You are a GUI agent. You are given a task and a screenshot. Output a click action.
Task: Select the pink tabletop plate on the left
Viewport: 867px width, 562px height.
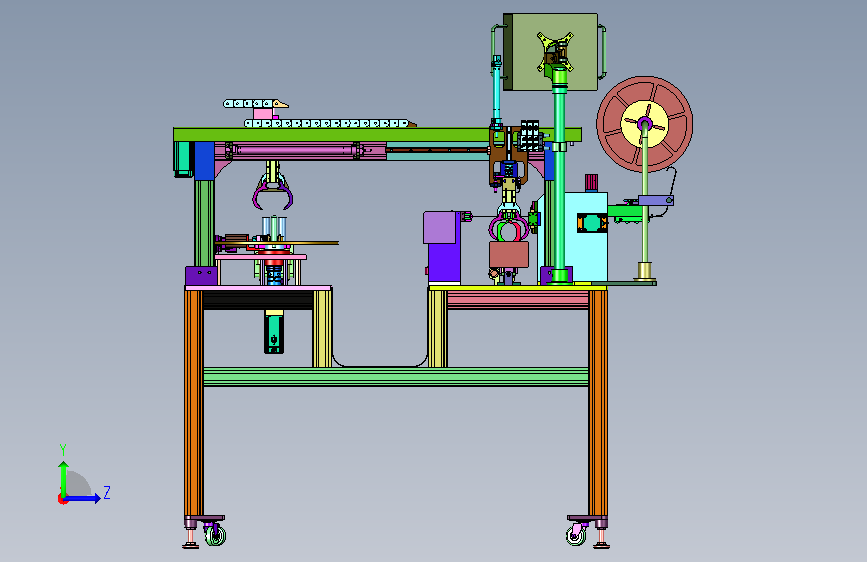click(x=258, y=288)
